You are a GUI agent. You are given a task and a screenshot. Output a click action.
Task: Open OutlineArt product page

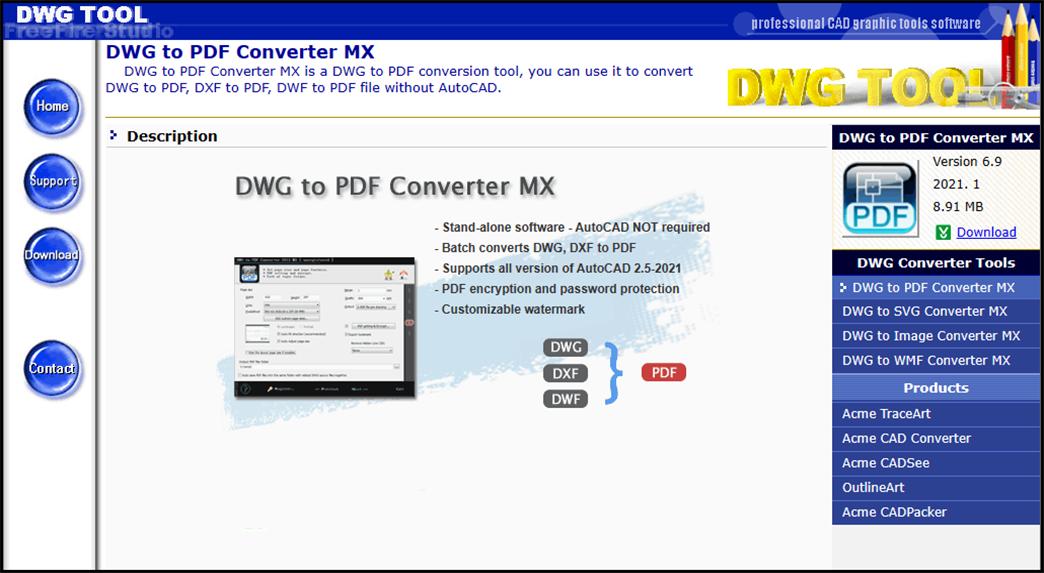[x=935, y=488]
